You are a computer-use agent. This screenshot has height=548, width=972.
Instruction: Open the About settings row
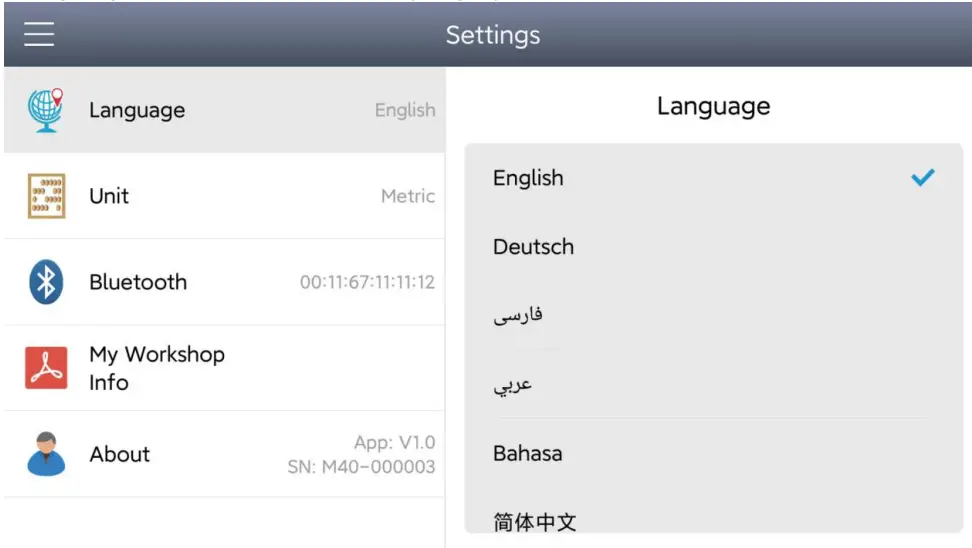(224, 454)
